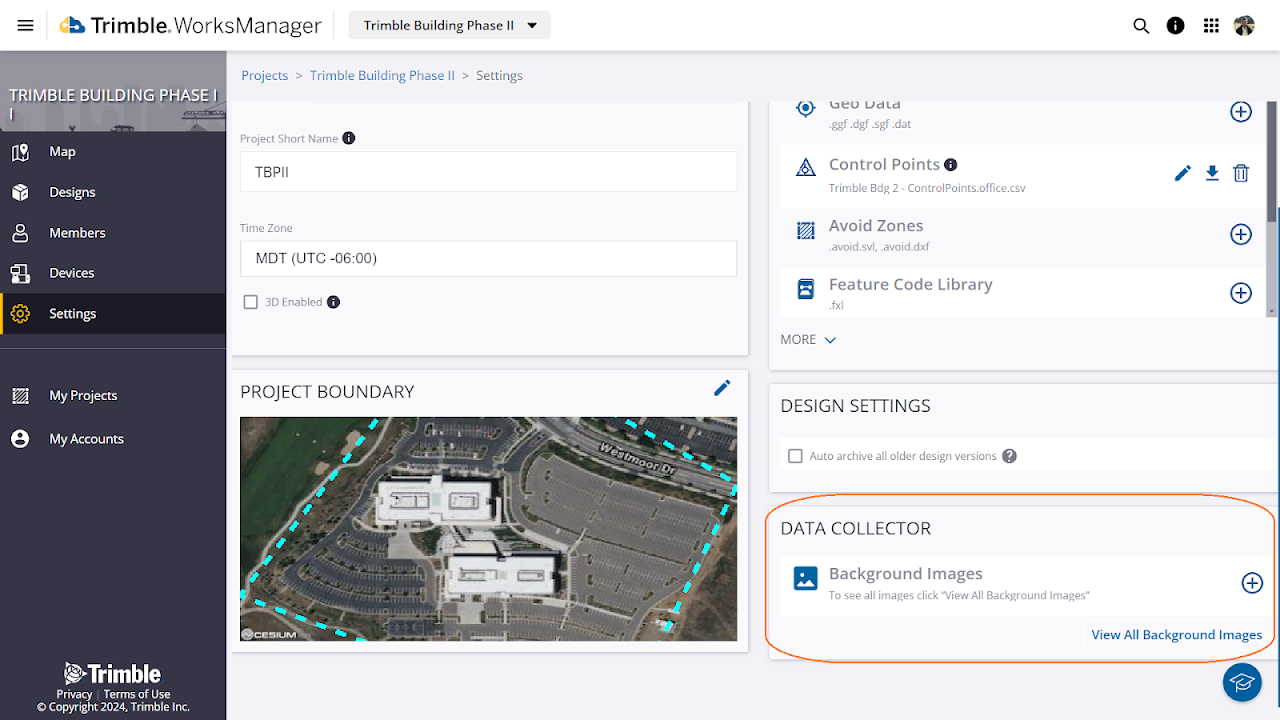Click View All Background Images link
This screenshot has height=720, width=1280.
(1176, 635)
